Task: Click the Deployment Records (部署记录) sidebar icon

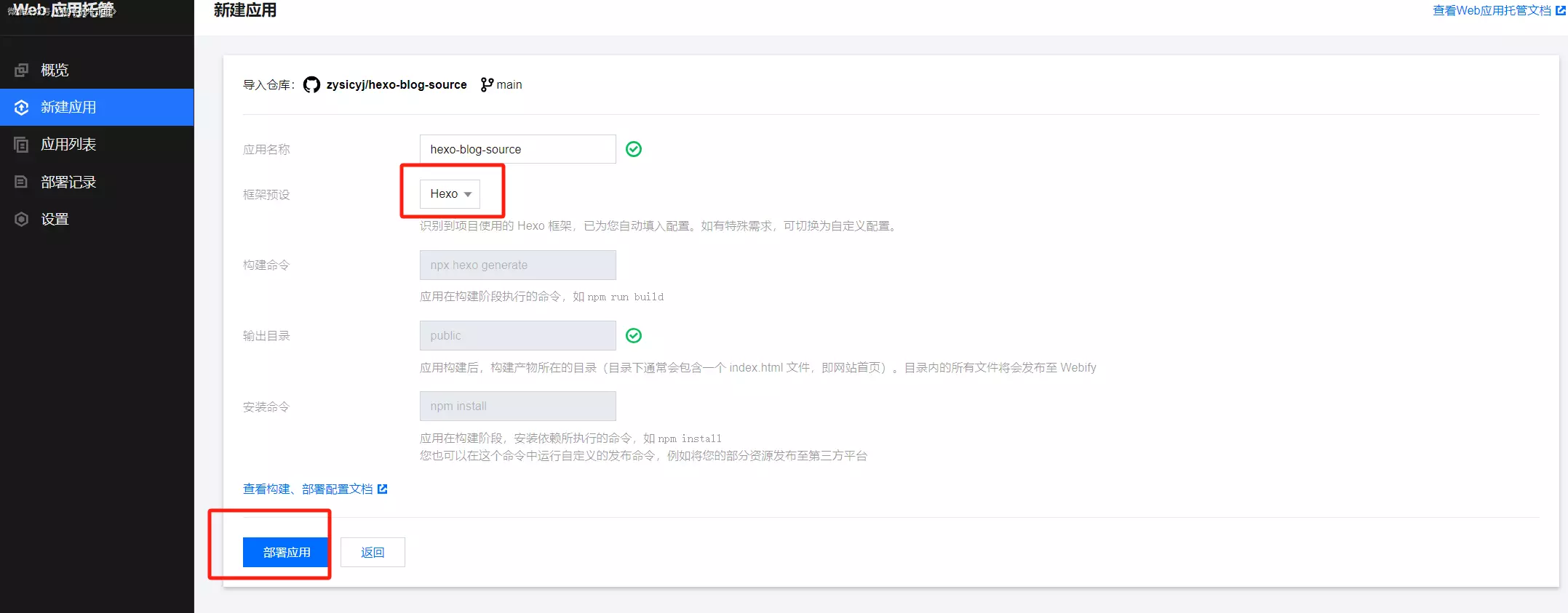Action: point(22,182)
